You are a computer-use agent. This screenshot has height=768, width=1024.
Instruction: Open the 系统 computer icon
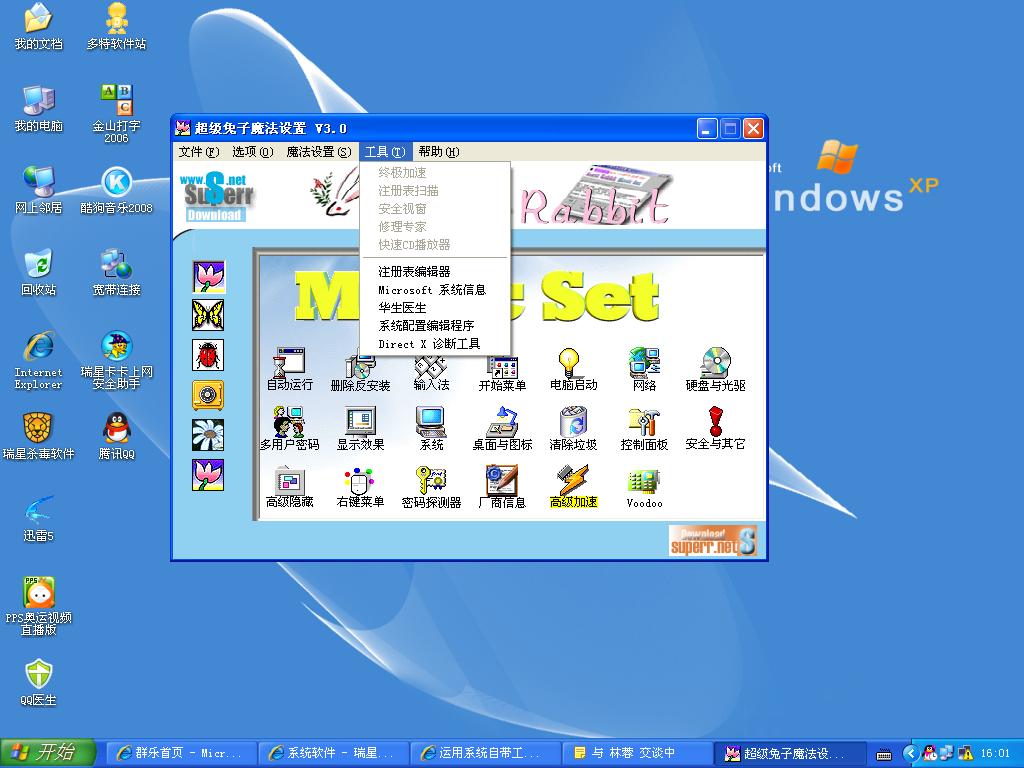tap(431, 428)
